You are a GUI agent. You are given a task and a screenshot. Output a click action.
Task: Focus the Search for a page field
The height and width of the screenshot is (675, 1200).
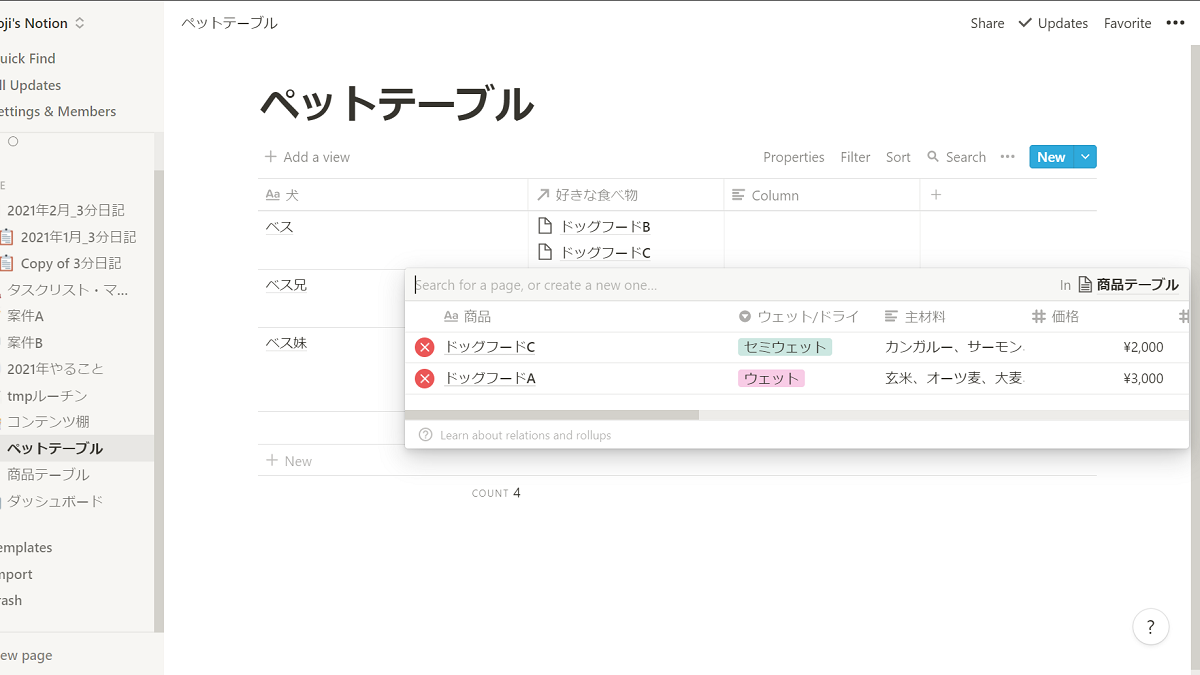click(700, 285)
